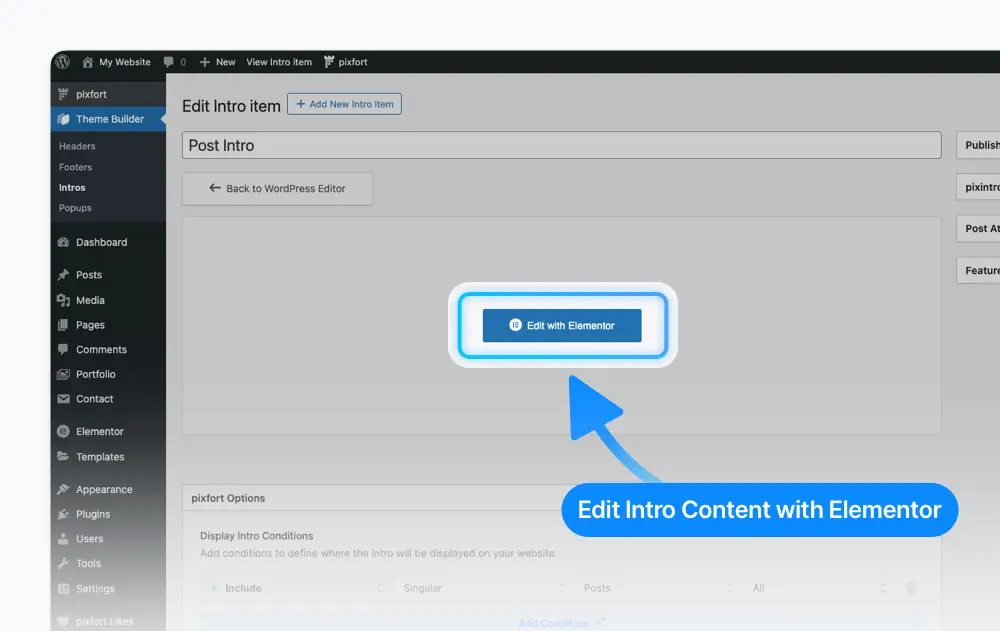The width and height of the screenshot is (1000, 631).
Task: Click the Elementor sidebar icon
Action: pyautogui.click(x=63, y=431)
